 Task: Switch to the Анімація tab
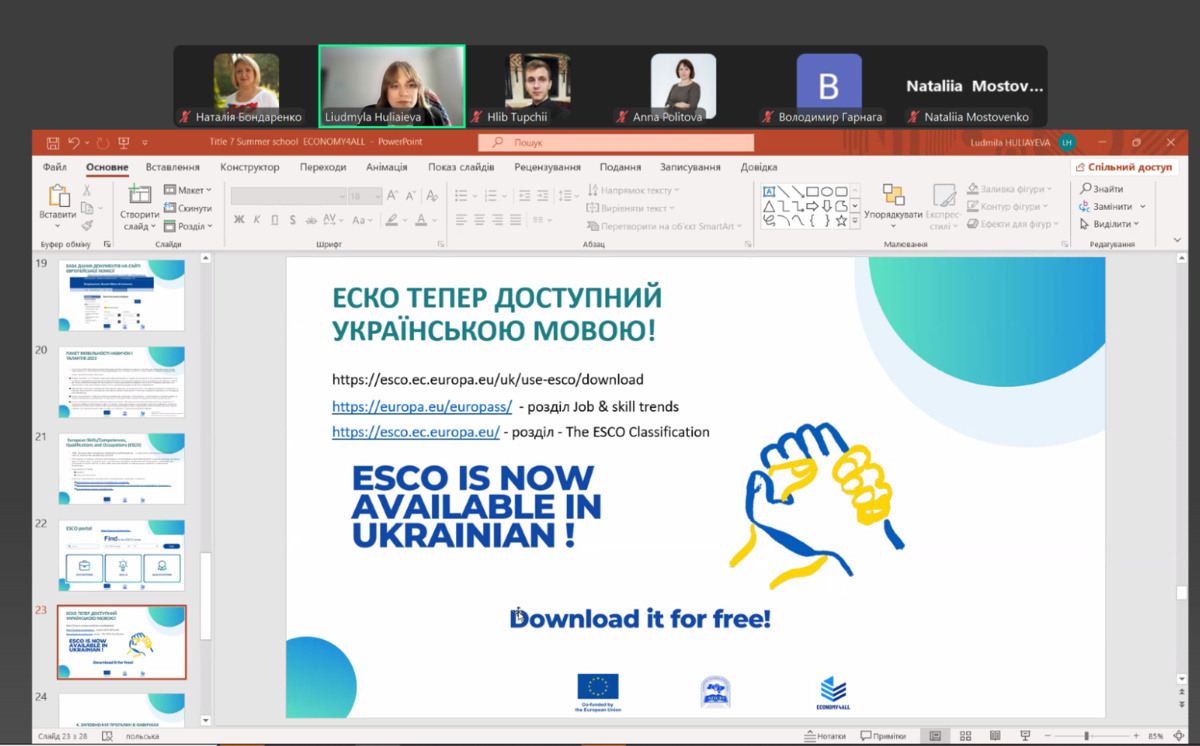coord(387,167)
